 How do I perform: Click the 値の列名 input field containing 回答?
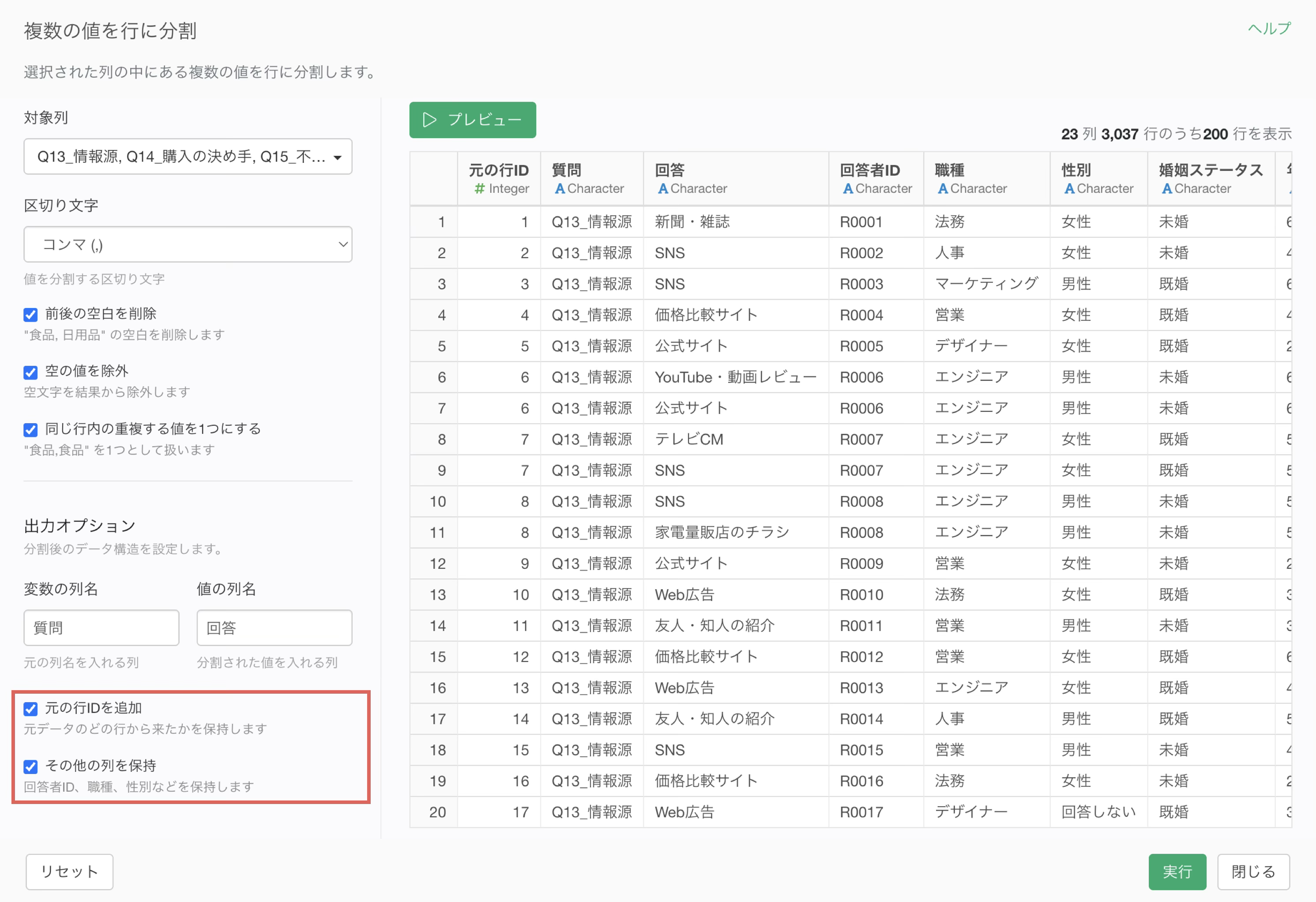tap(274, 628)
